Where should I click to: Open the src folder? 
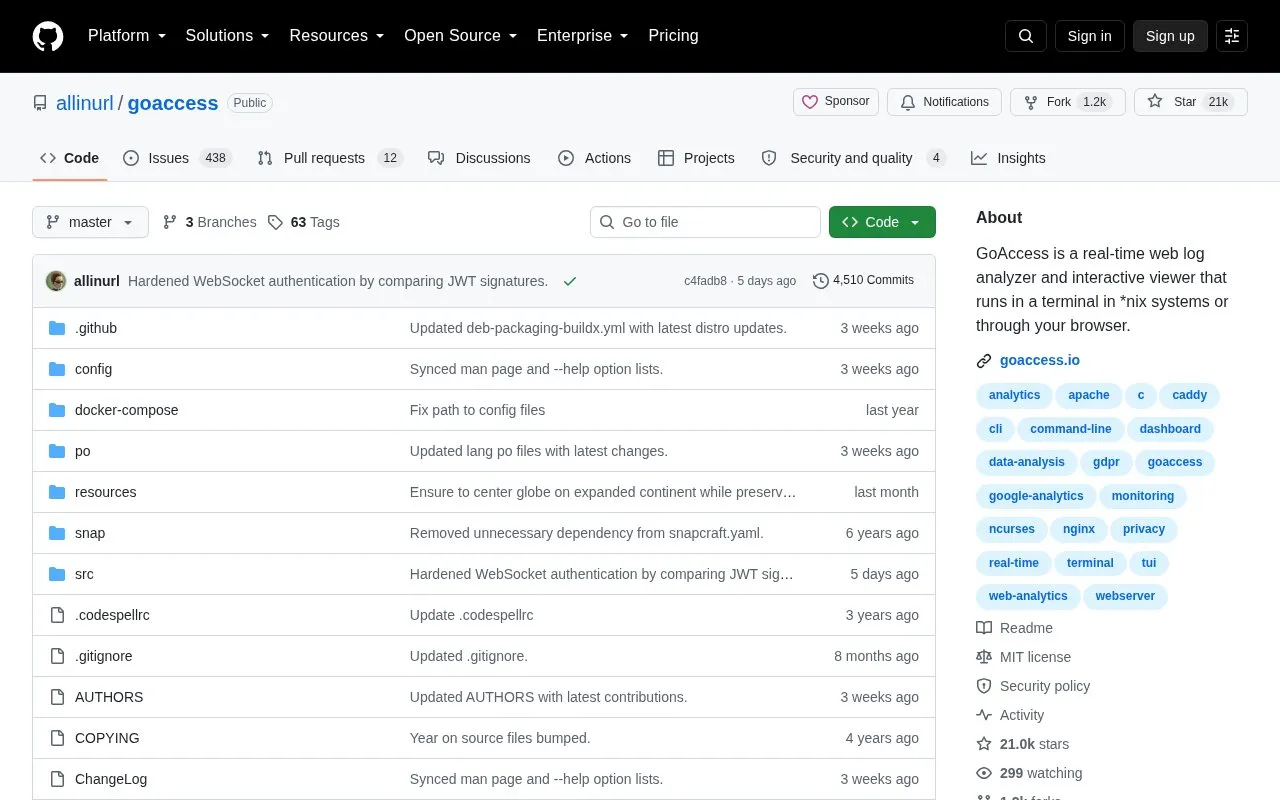(x=84, y=574)
